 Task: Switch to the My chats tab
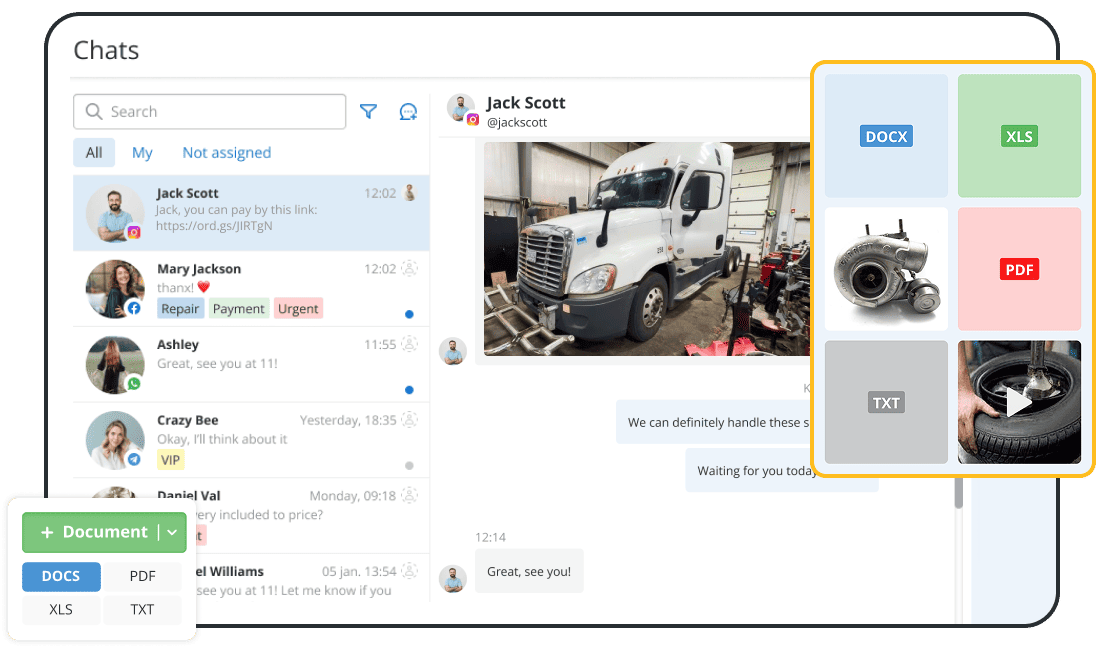142,152
